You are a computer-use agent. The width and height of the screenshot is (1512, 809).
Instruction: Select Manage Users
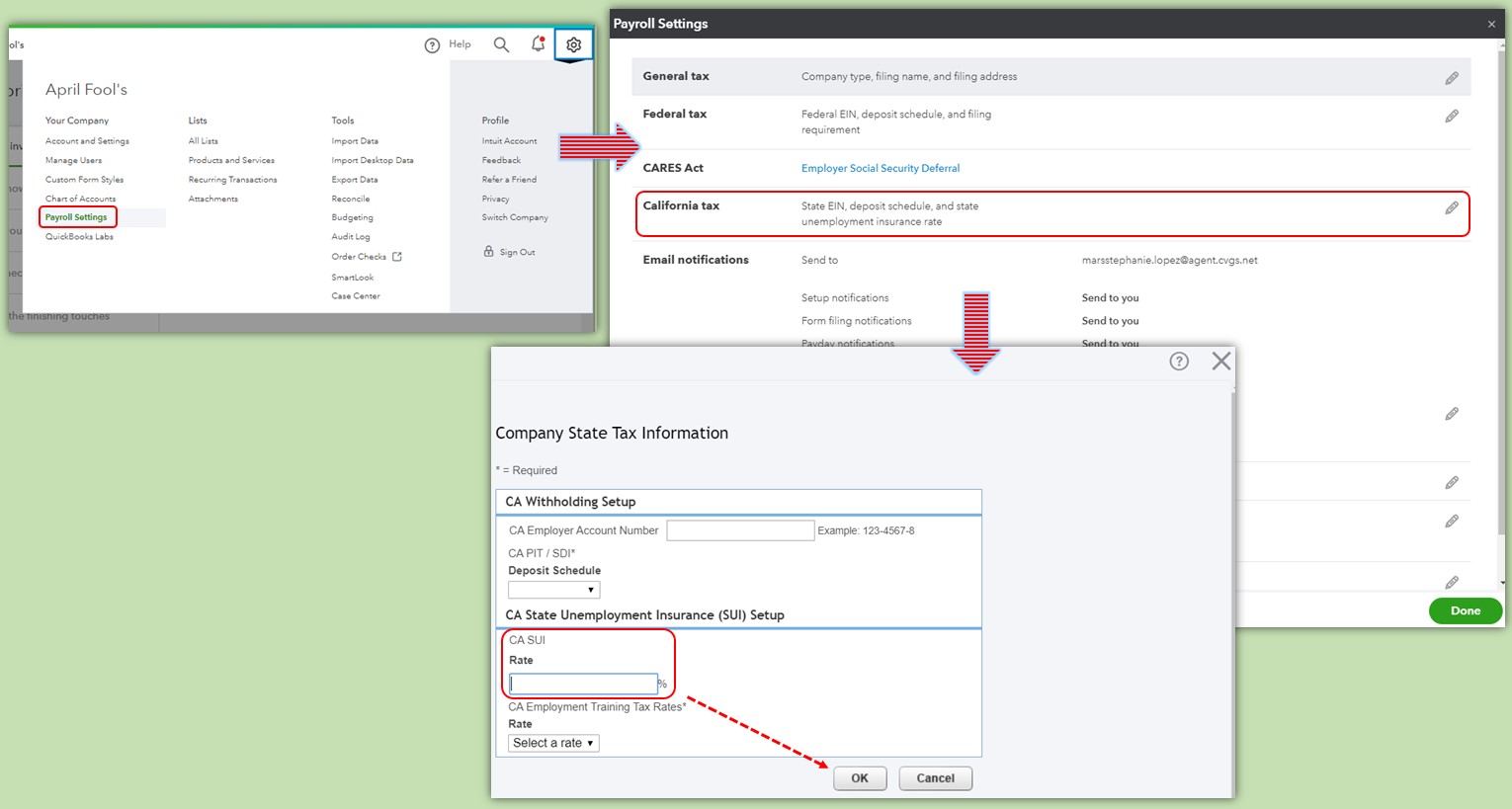73,160
